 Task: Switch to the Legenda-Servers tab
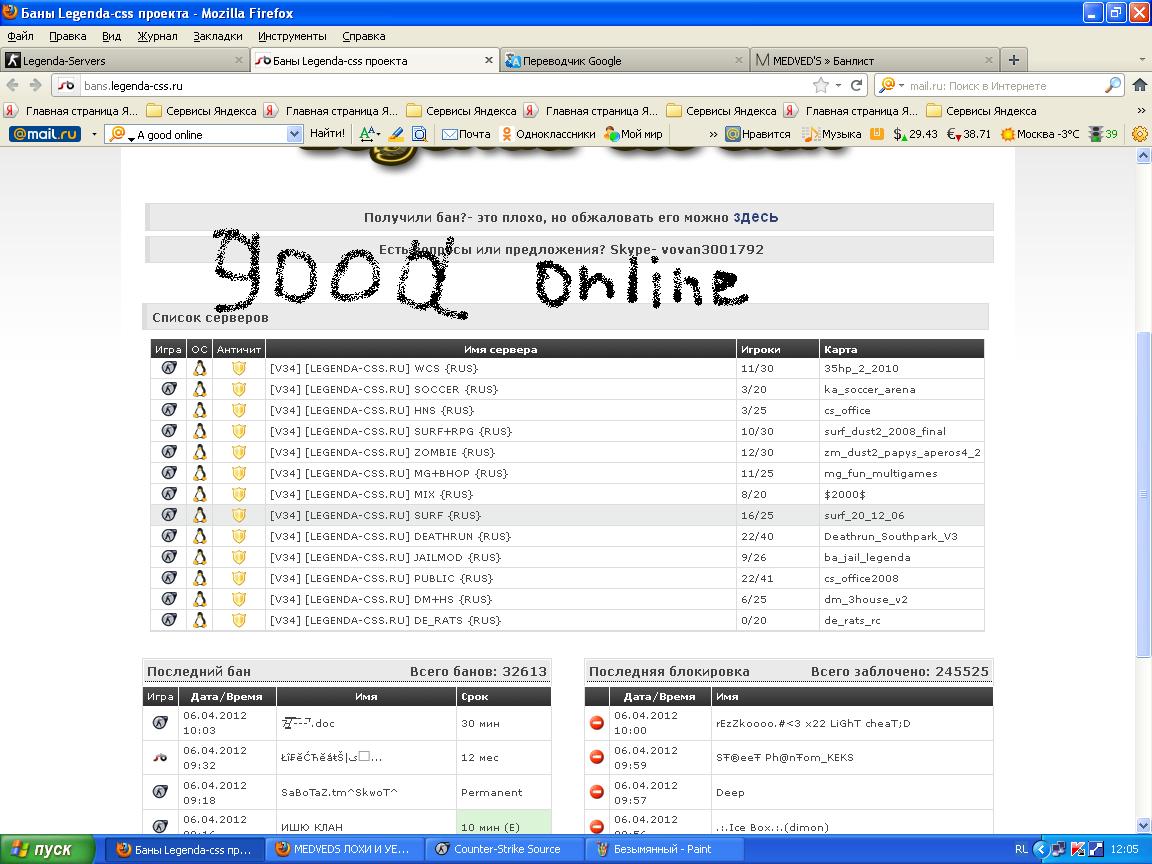tap(124, 60)
